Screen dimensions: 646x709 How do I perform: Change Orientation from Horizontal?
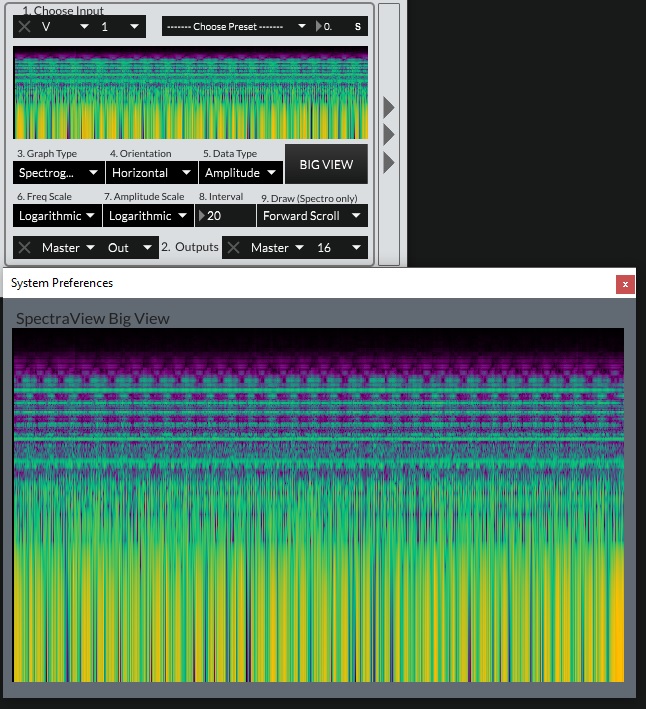point(150,173)
